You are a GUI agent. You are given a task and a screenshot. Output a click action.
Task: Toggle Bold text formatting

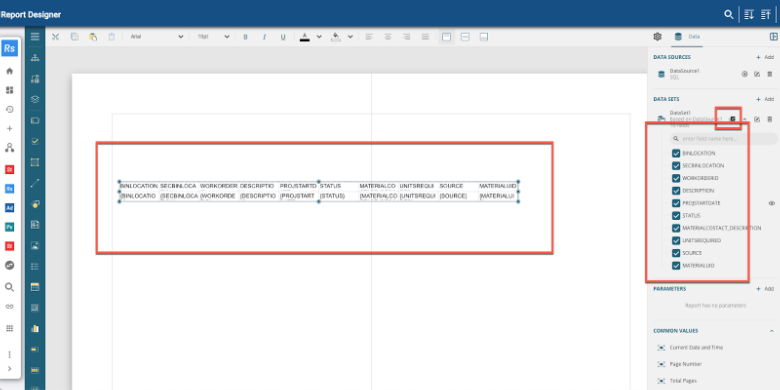(245, 37)
